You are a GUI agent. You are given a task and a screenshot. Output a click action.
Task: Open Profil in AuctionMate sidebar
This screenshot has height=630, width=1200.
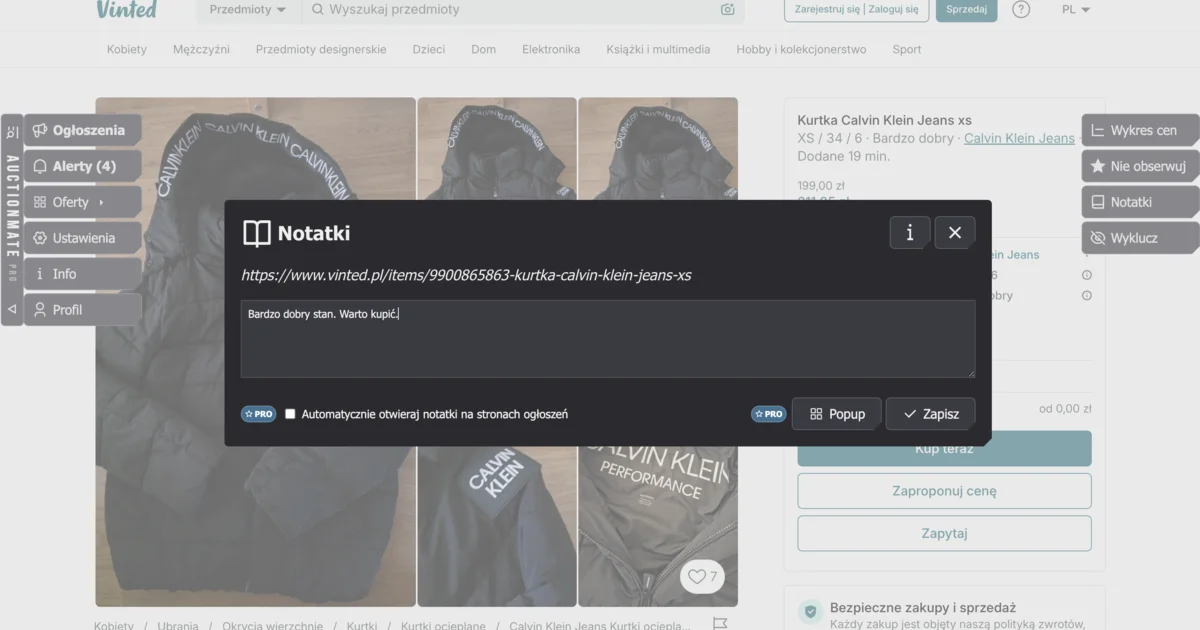click(x=82, y=310)
